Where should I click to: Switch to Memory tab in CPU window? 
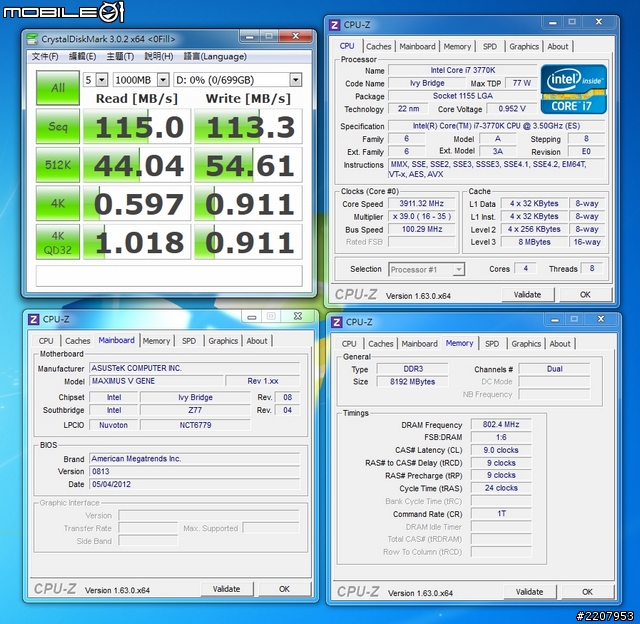(x=457, y=47)
